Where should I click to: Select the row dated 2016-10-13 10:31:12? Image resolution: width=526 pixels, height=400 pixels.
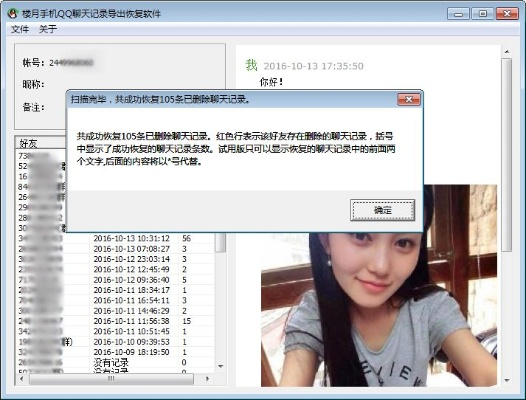pos(115,239)
